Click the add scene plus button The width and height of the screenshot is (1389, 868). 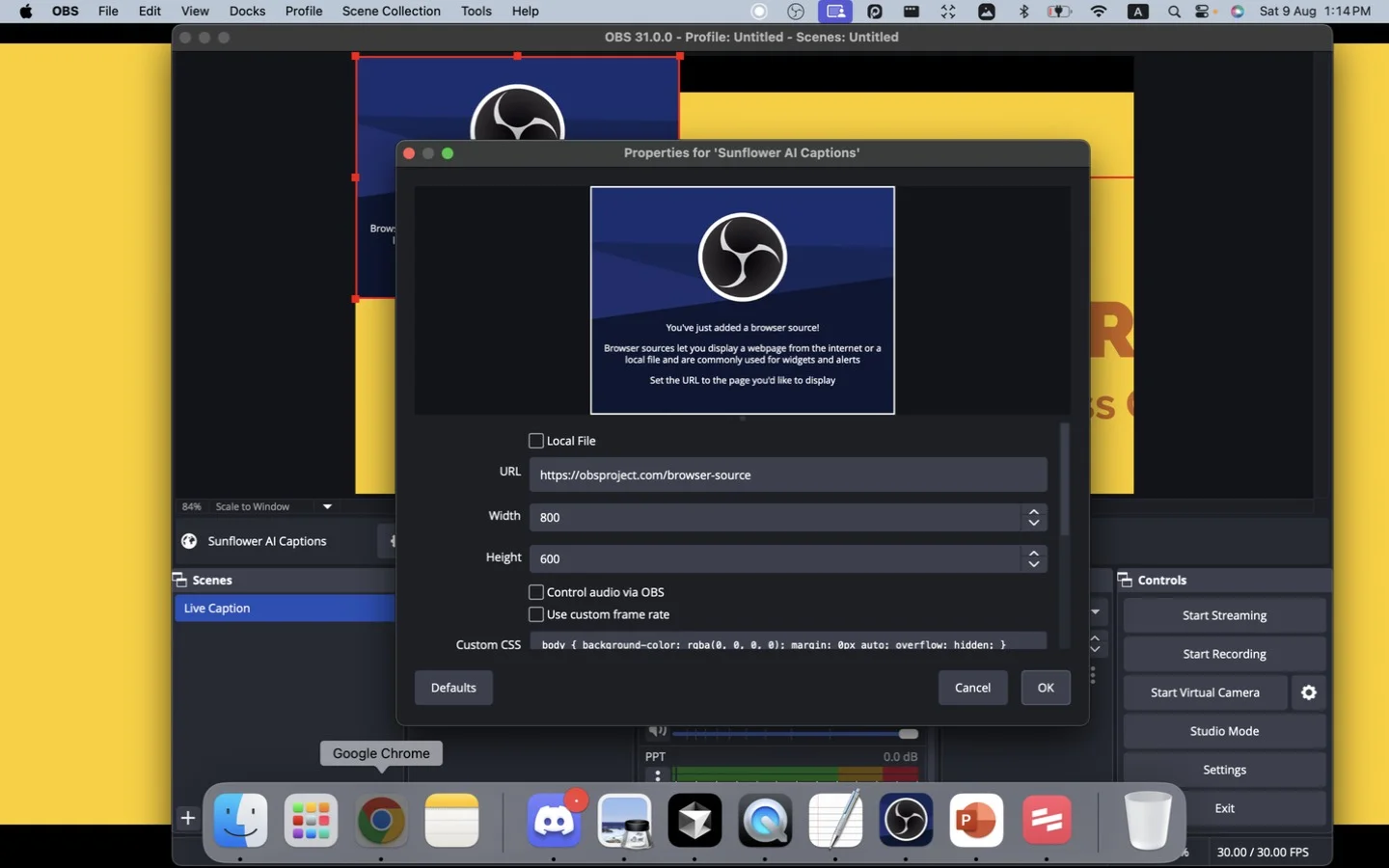pyautogui.click(x=187, y=818)
